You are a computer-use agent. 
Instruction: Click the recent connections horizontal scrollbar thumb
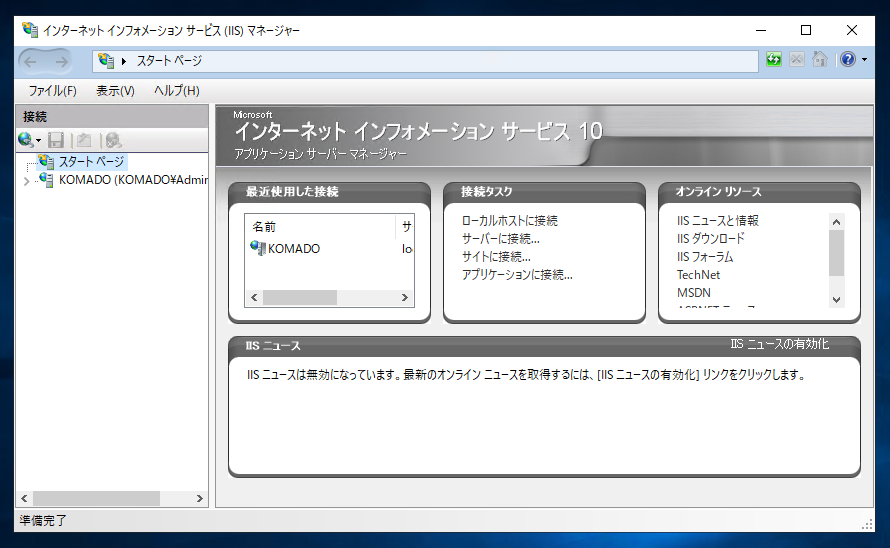(300, 298)
